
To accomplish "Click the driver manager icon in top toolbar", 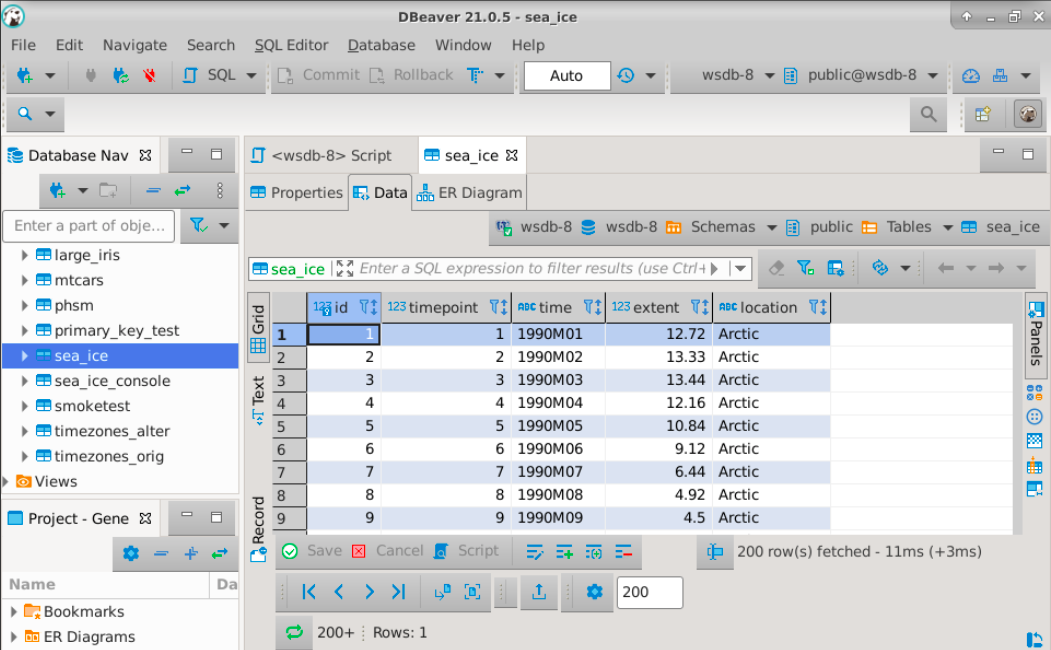I will pyautogui.click(x=1000, y=76).
